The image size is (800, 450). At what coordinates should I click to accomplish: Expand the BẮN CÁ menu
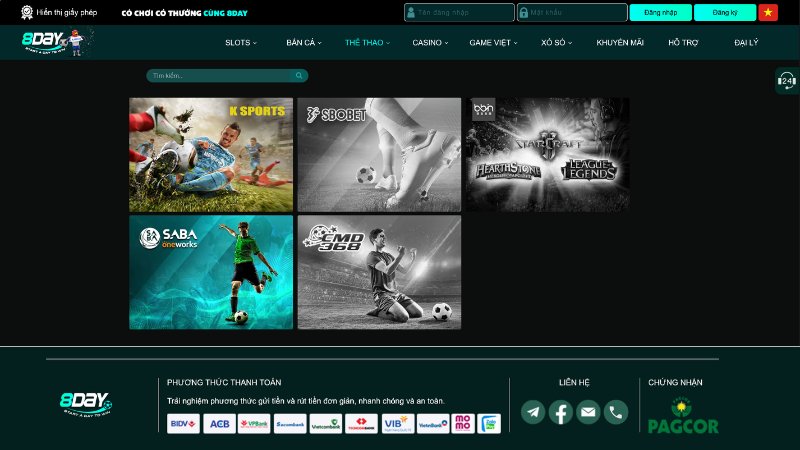304,42
